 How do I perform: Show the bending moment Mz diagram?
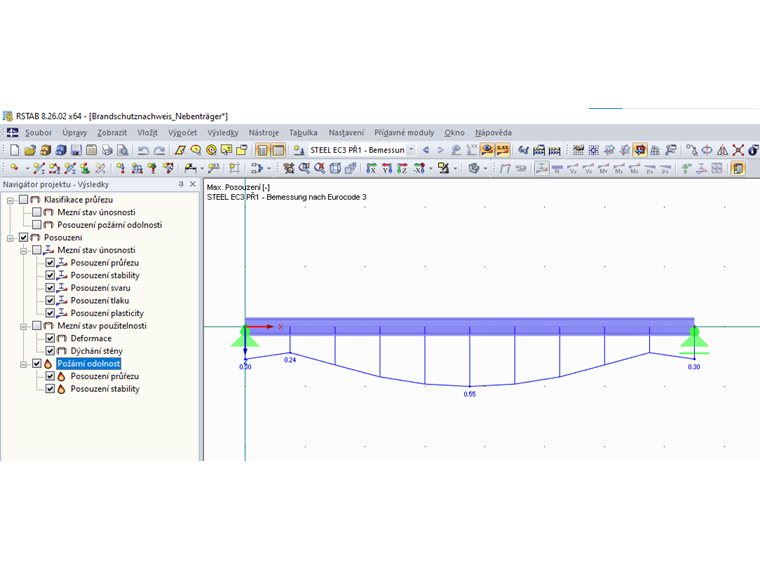634,169
